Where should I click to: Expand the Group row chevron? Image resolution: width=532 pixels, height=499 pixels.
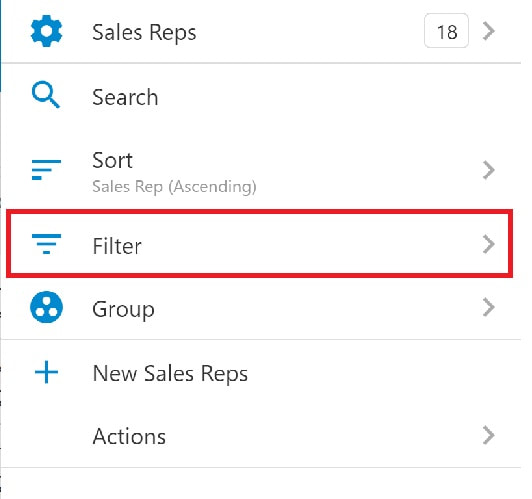(x=489, y=307)
